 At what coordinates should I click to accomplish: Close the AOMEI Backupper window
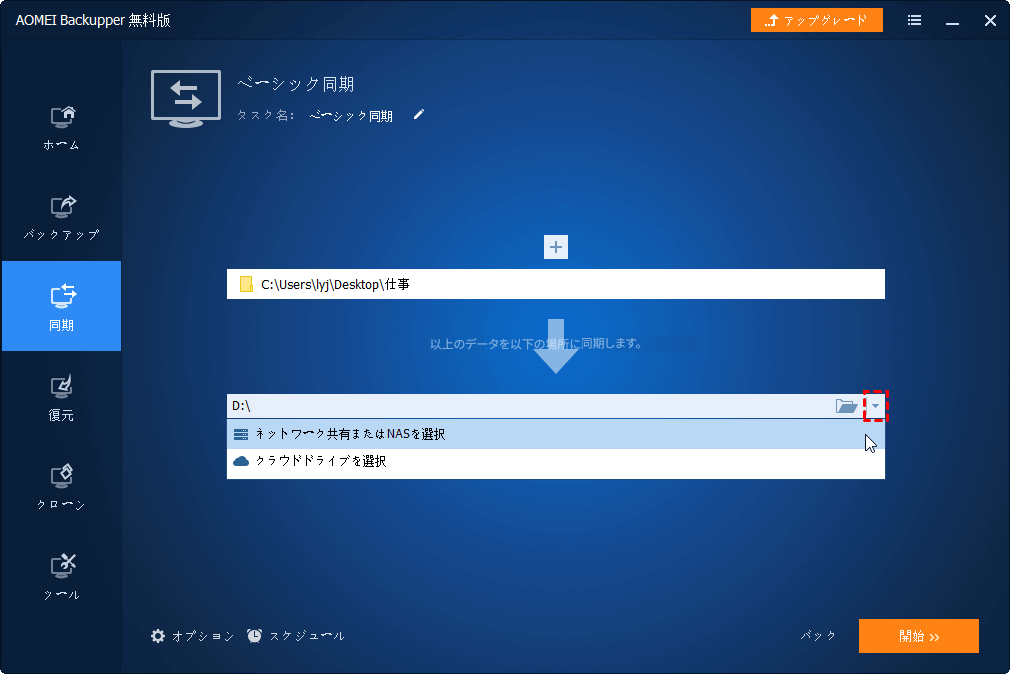tap(990, 21)
